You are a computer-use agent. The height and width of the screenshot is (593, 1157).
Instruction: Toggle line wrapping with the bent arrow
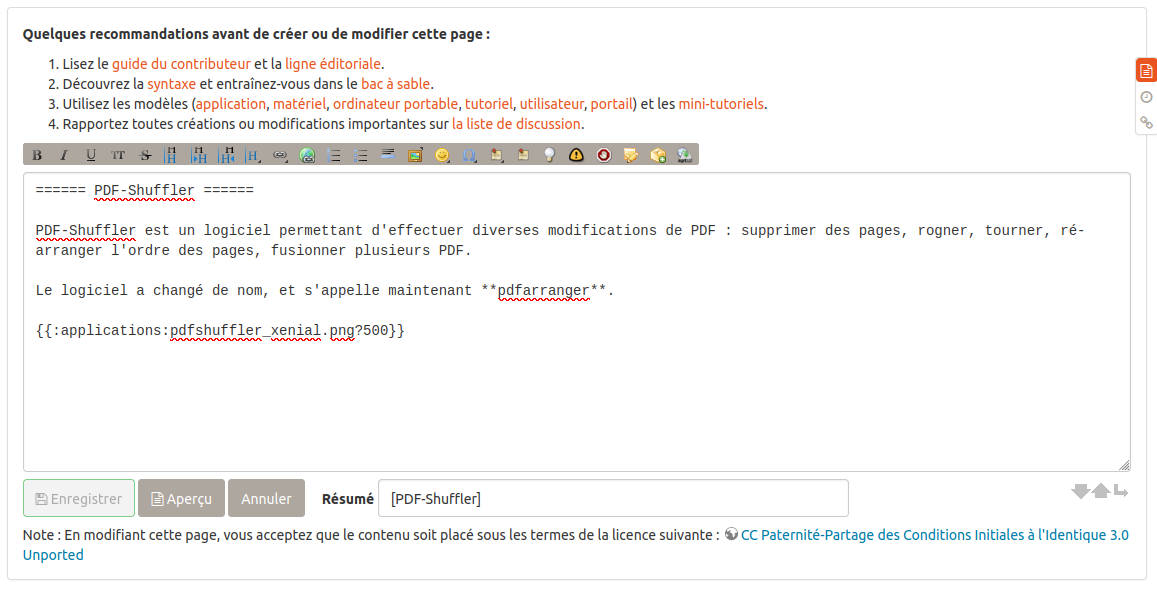point(1121,491)
